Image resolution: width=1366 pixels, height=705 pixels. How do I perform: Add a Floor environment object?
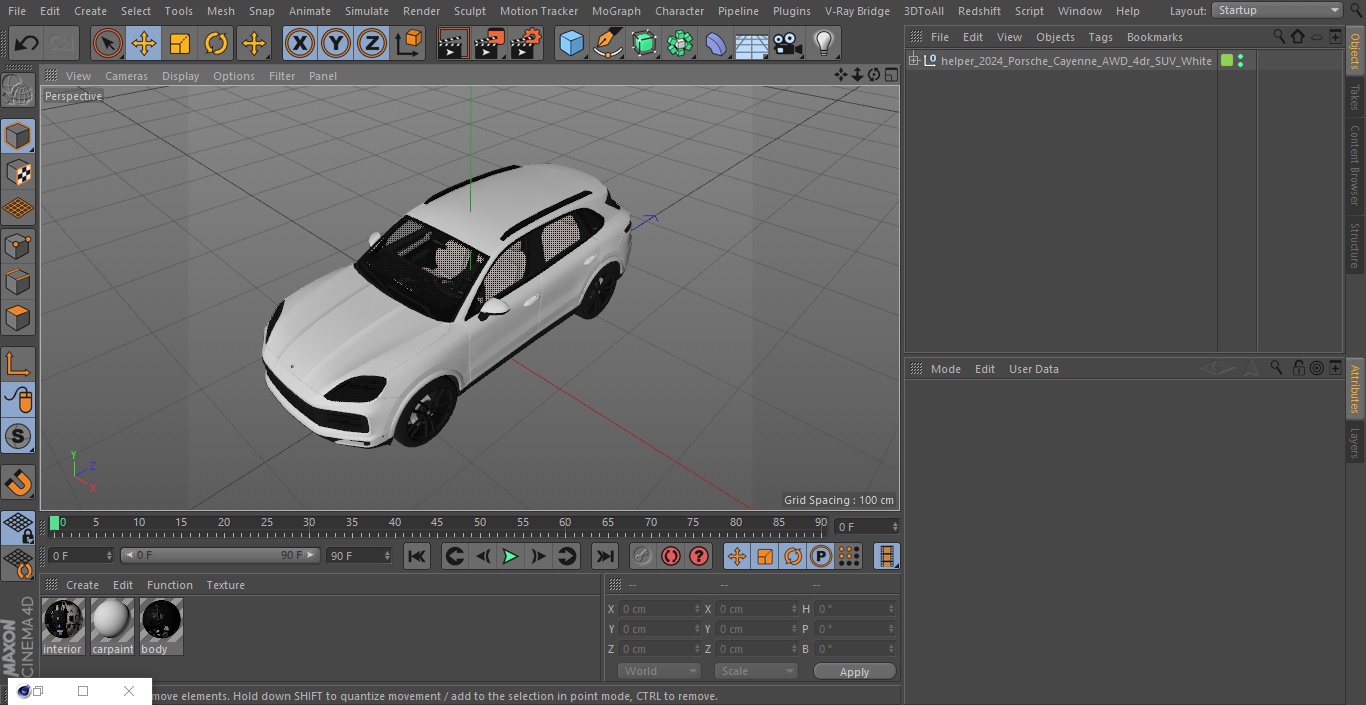coord(752,44)
